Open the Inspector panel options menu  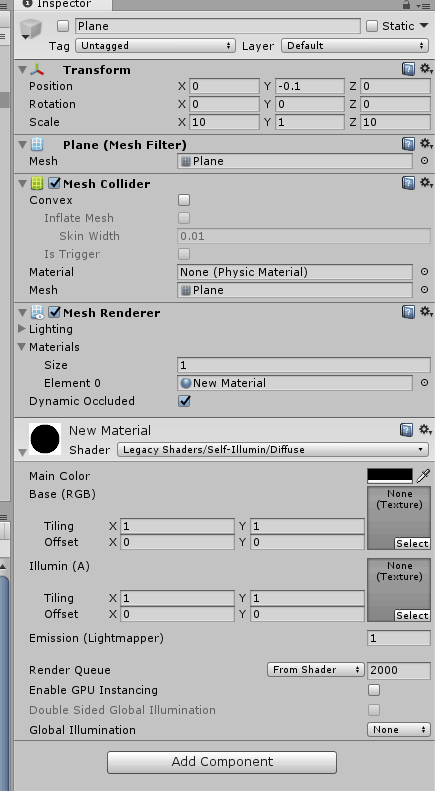click(x=423, y=5)
